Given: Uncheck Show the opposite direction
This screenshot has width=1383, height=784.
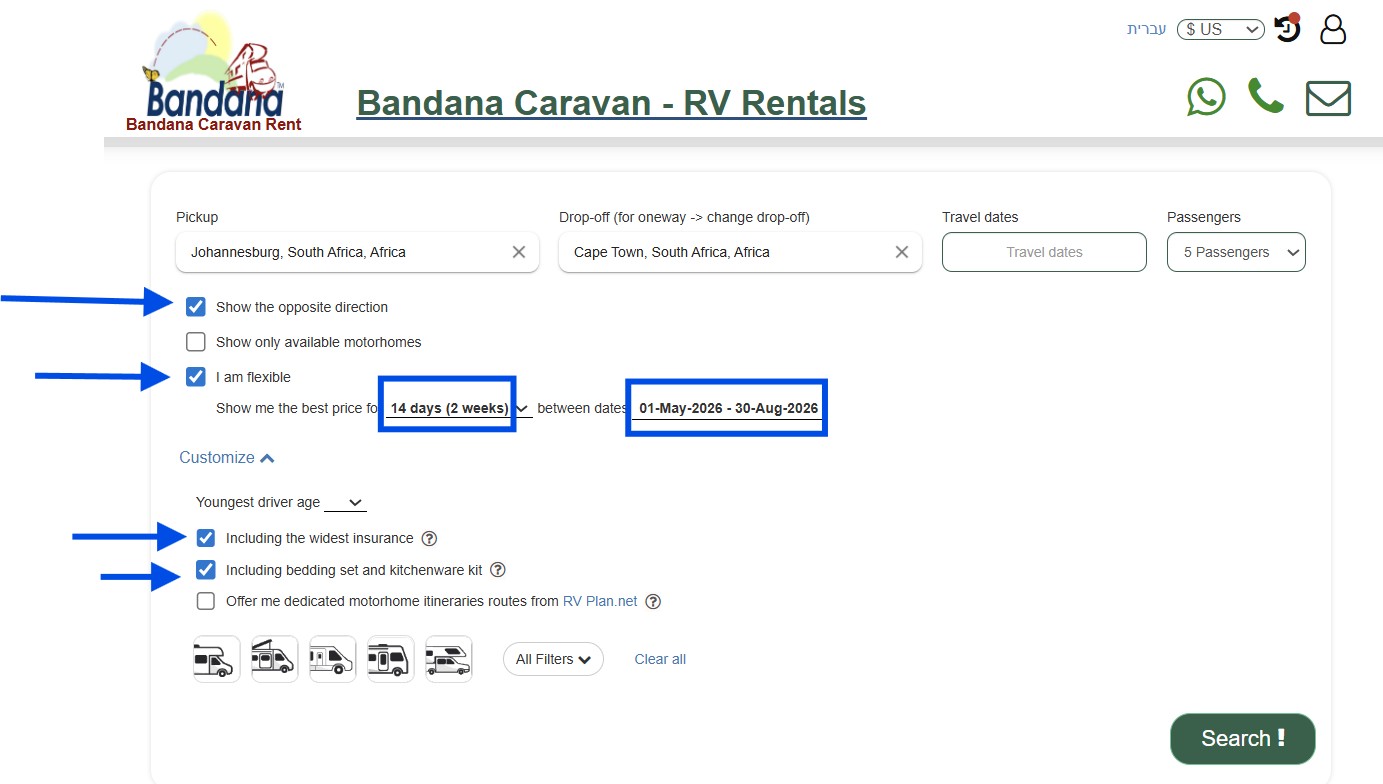Looking at the screenshot, I should tap(196, 307).
